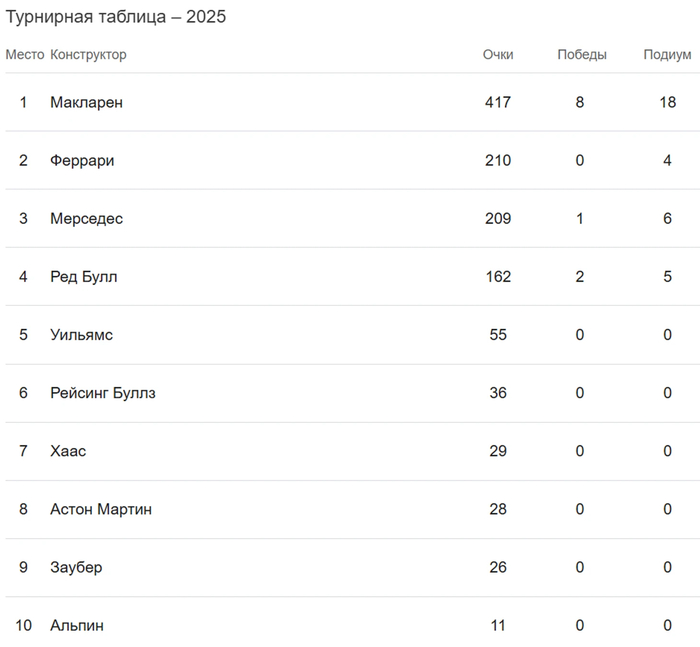Click Альпин's 11 points value
This screenshot has height=647, width=700.
tap(498, 625)
